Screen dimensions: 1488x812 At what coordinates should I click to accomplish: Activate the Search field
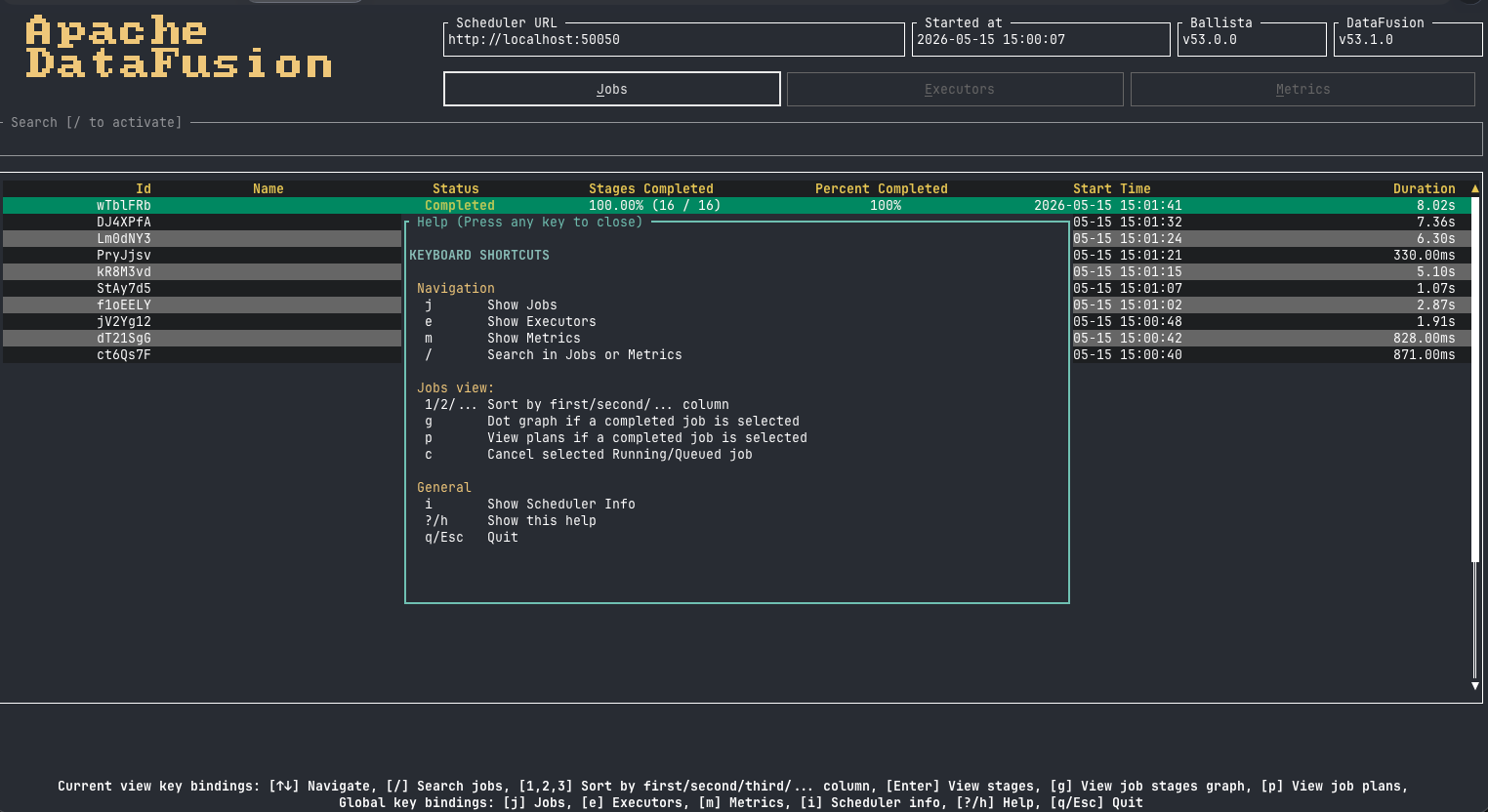[x=742, y=139]
